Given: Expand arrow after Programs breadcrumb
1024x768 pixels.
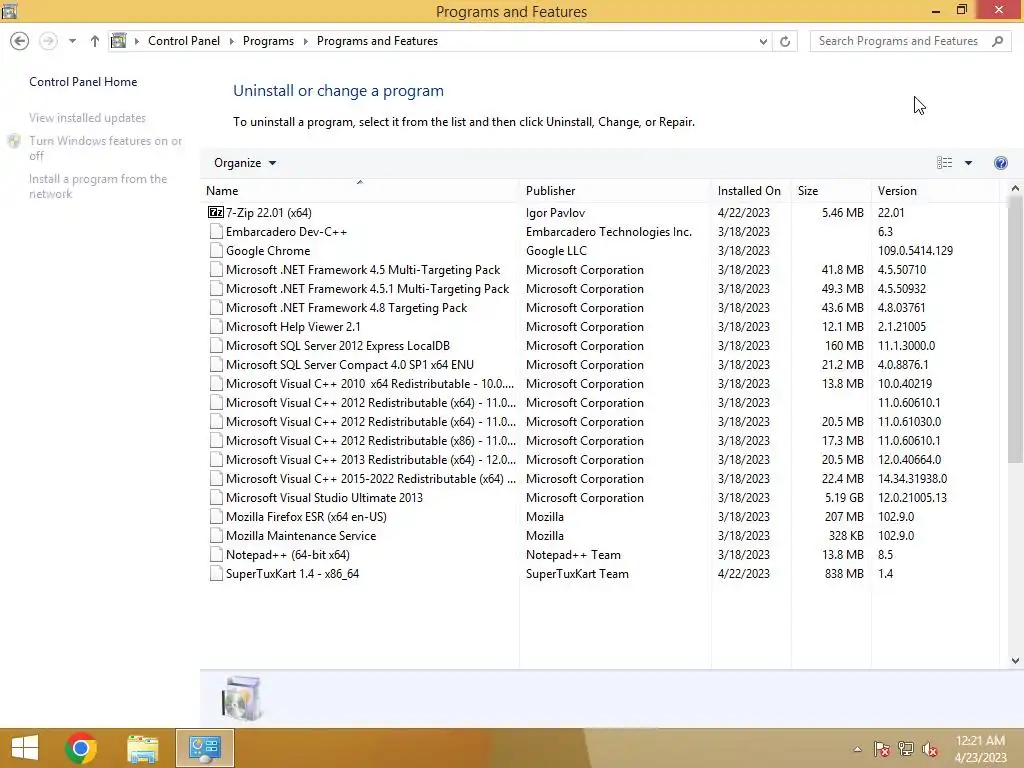Looking at the screenshot, I should (305, 41).
